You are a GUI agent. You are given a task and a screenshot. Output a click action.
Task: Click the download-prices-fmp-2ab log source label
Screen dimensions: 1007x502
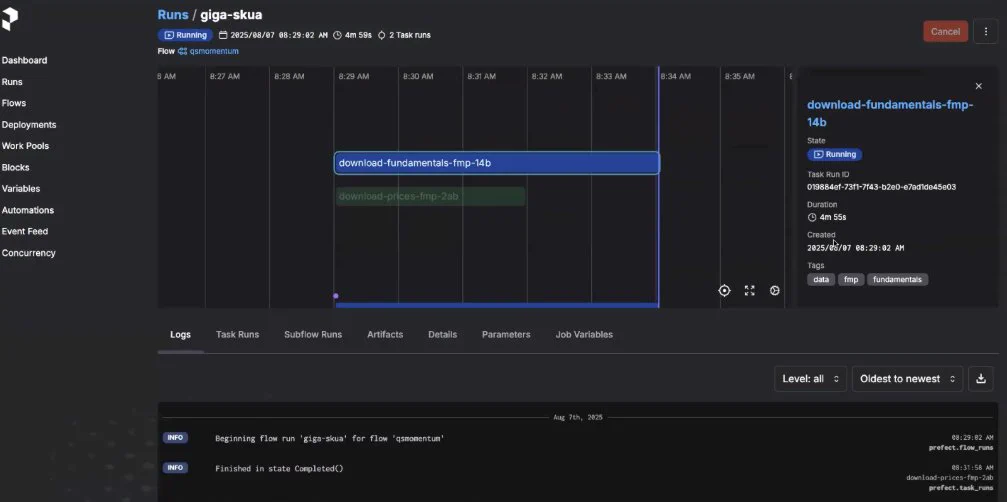(x=949, y=478)
